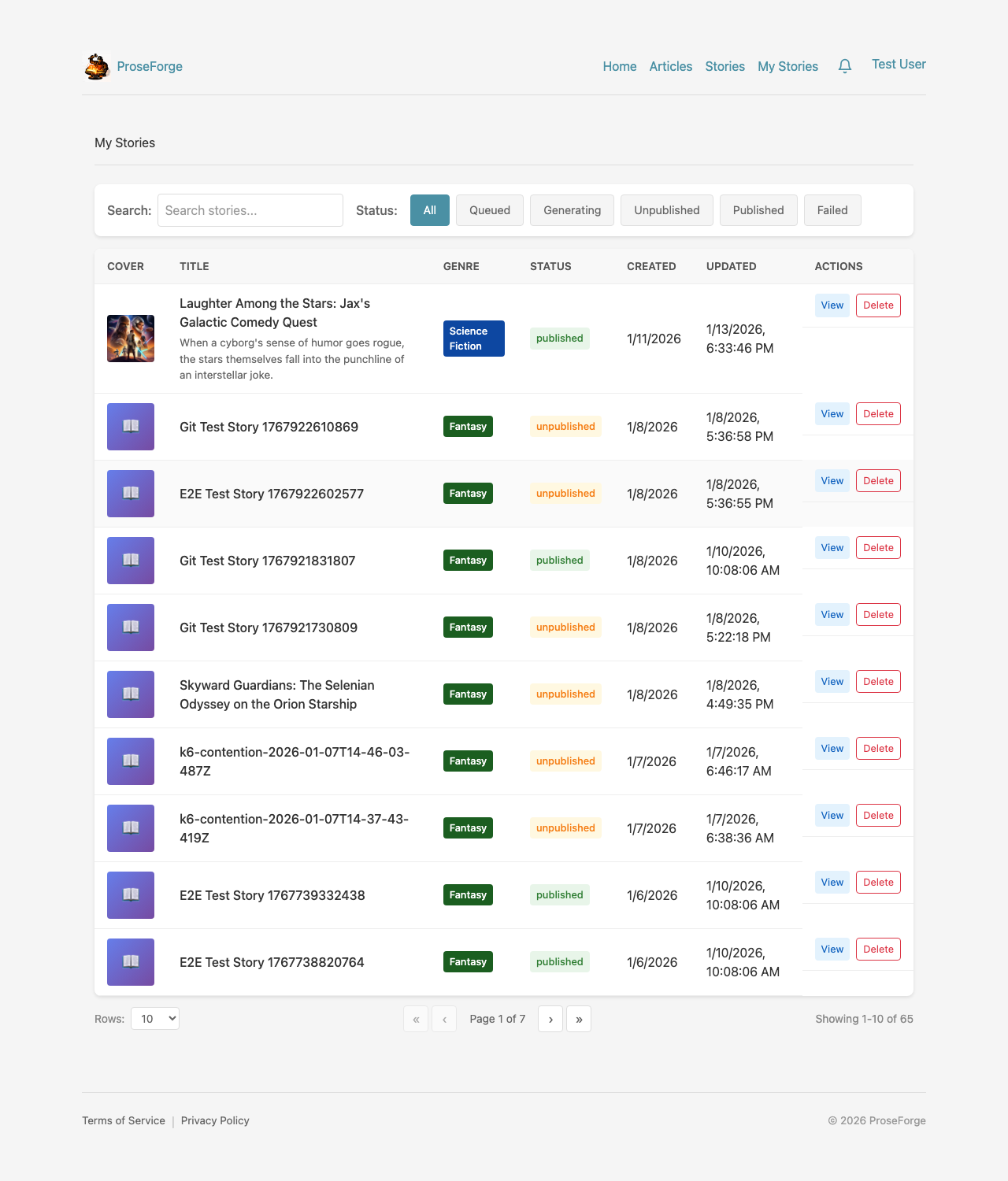Navigate to the Articles page
Screen dimensions: 1008x1181
click(671, 67)
